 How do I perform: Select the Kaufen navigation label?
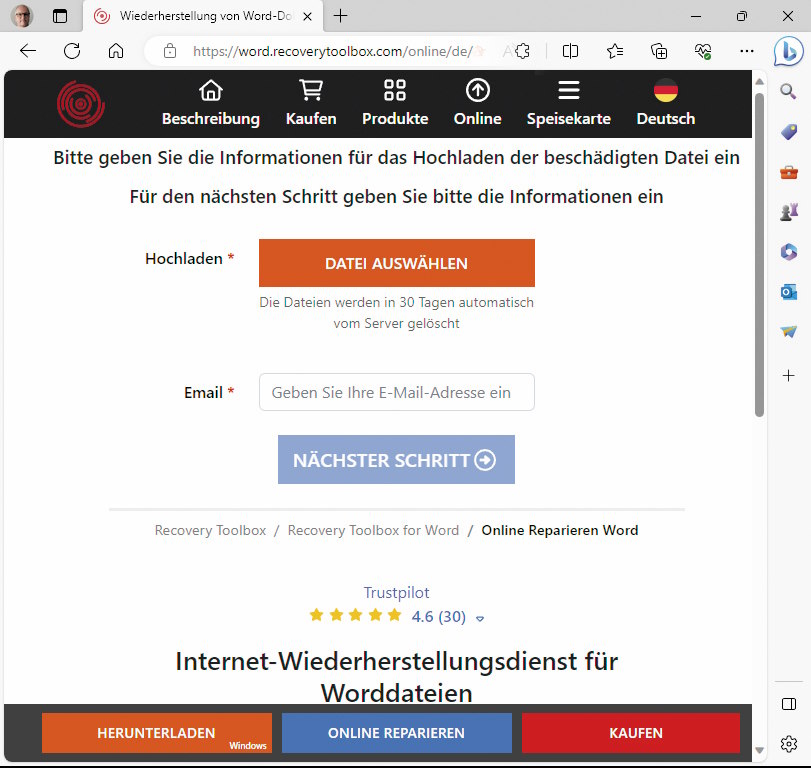(311, 118)
